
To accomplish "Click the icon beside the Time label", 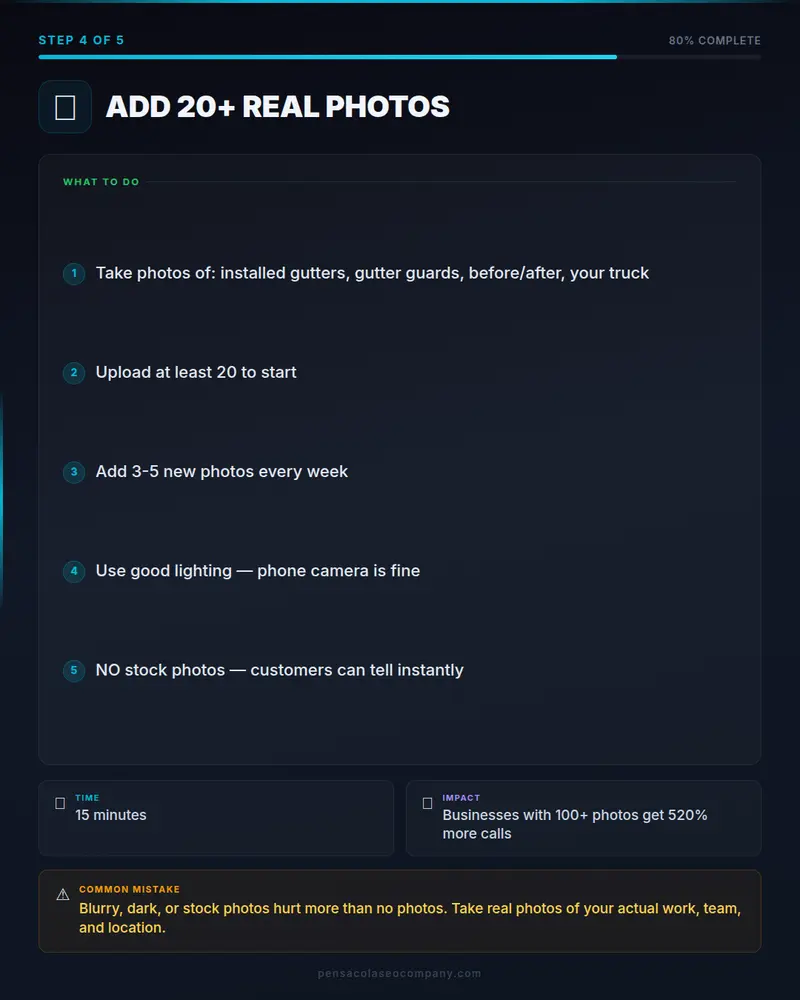I will point(60,804).
